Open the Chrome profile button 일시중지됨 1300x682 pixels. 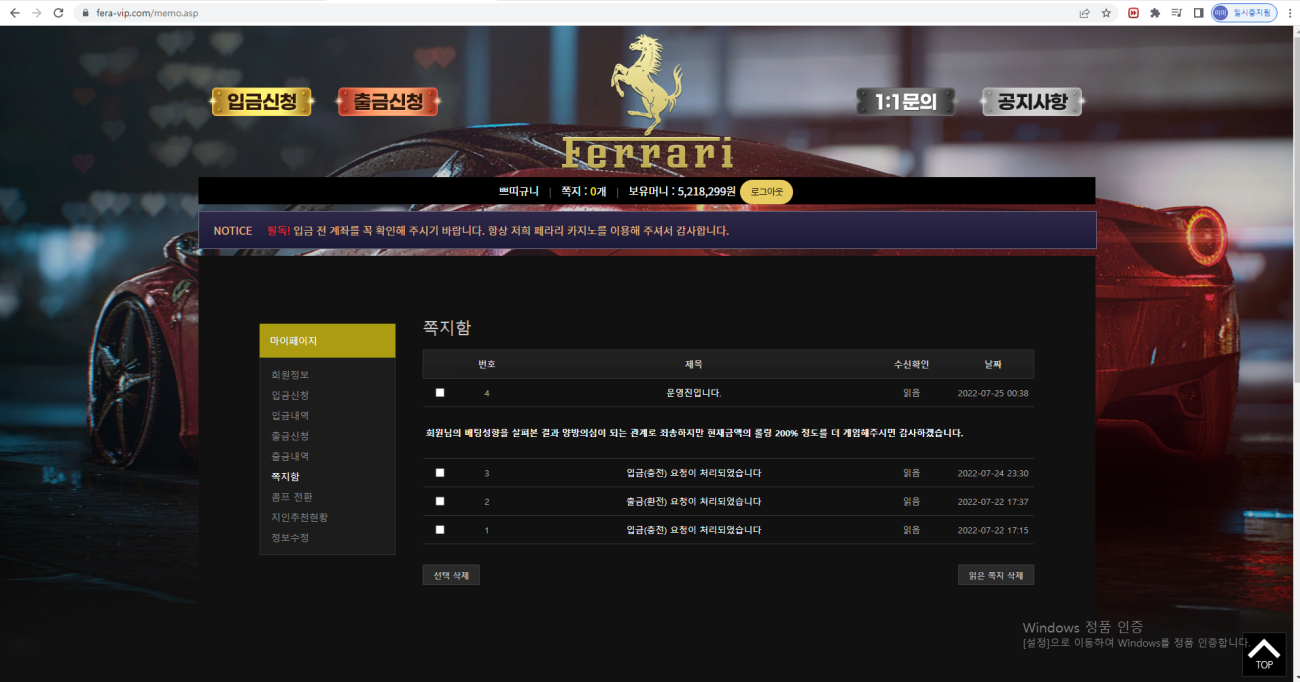tap(1244, 13)
